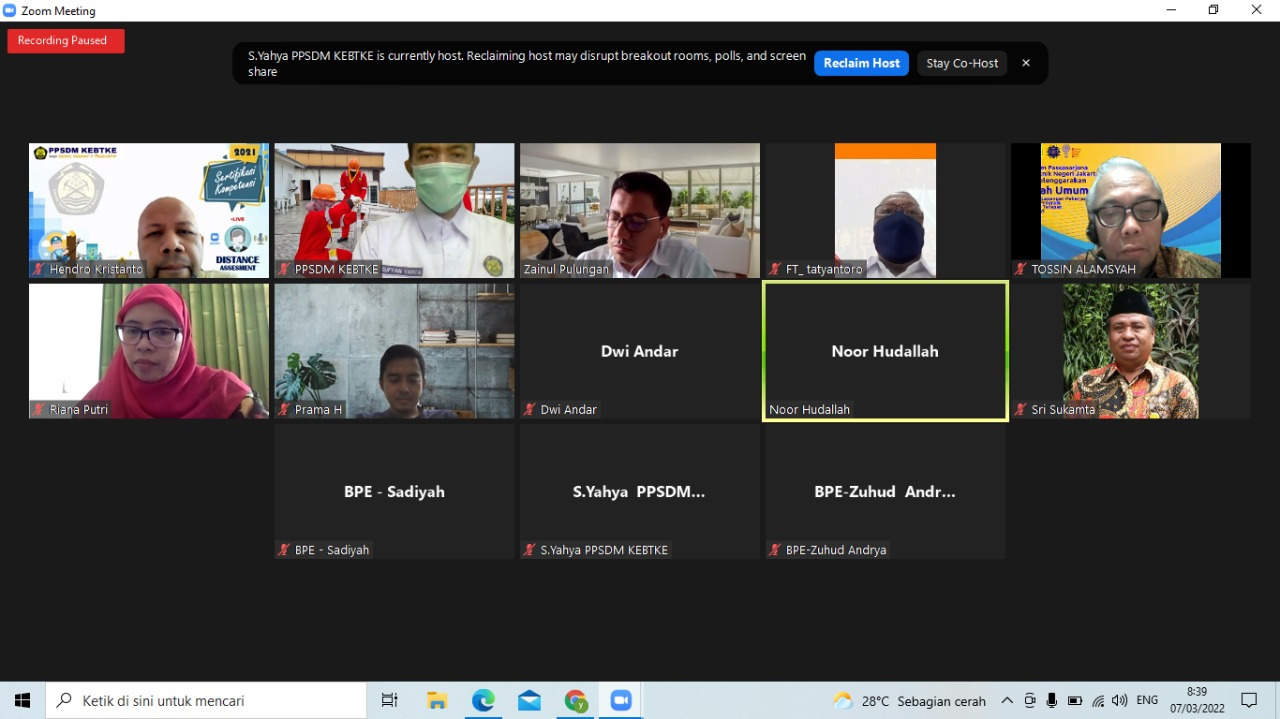
Task: Open the Mail app from the taskbar
Action: coord(529,700)
